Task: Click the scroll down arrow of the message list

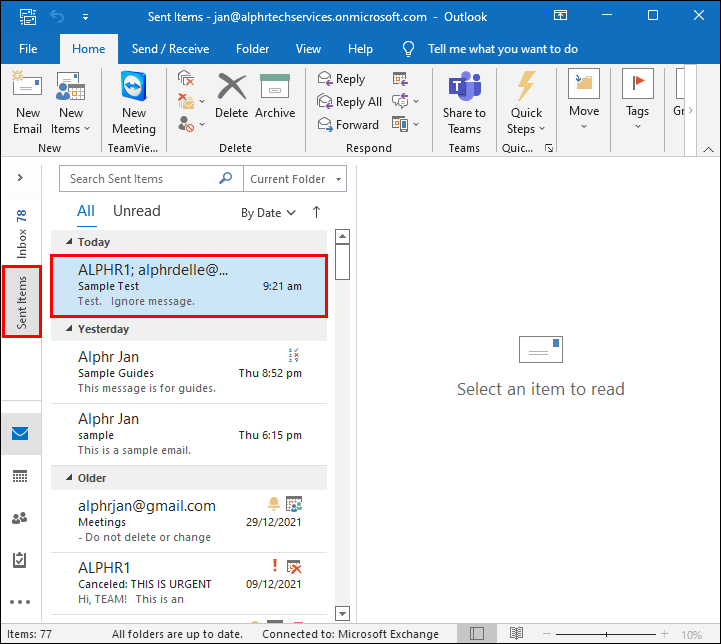Action: click(342, 613)
